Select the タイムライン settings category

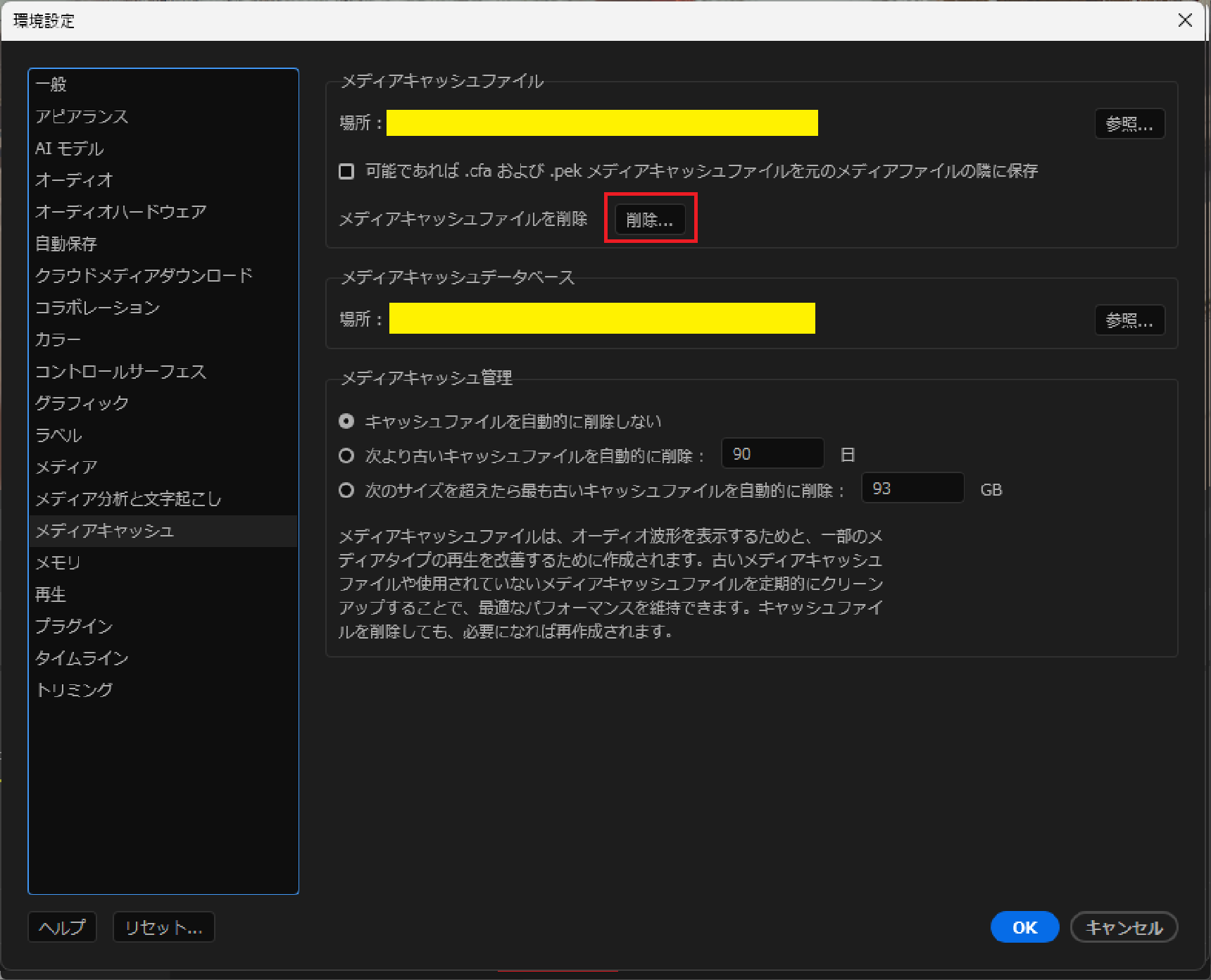81,658
